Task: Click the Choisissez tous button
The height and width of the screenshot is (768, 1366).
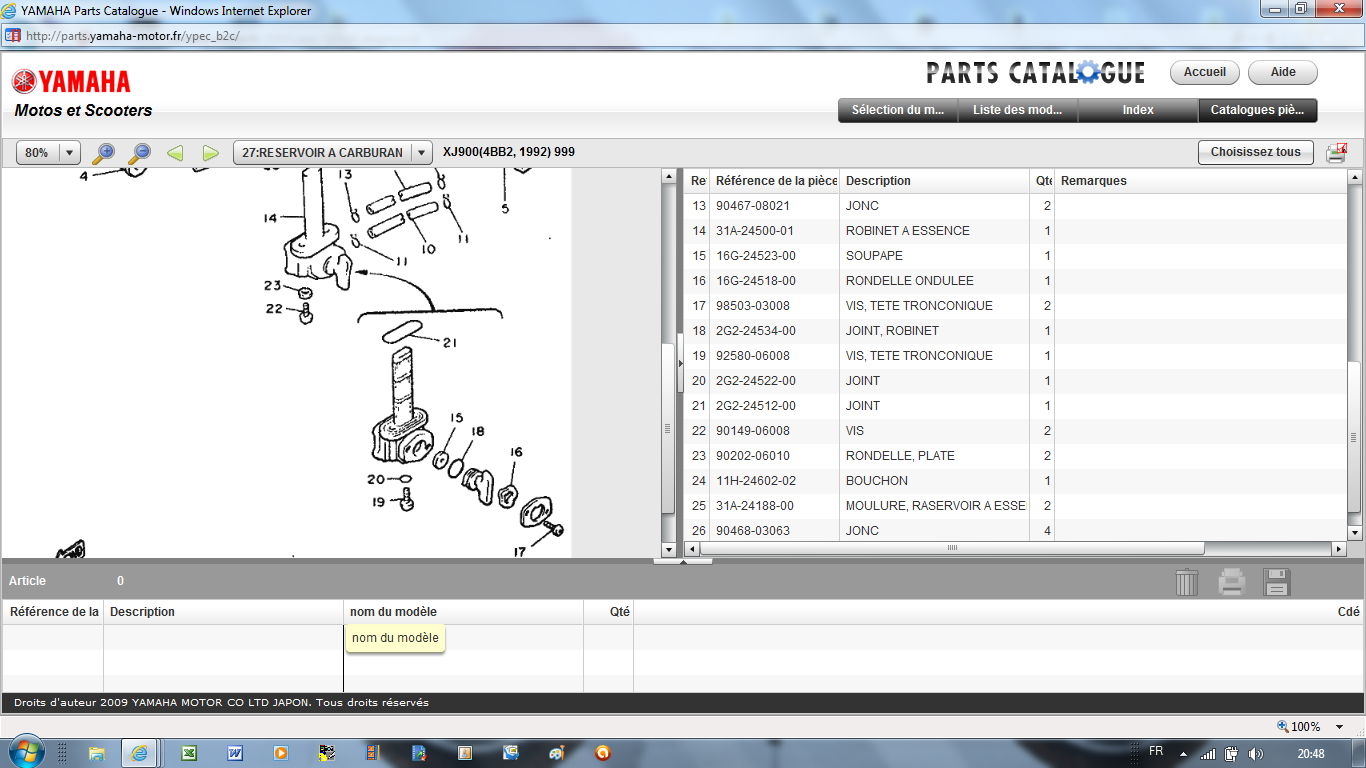Action: [x=1256, y=152]
